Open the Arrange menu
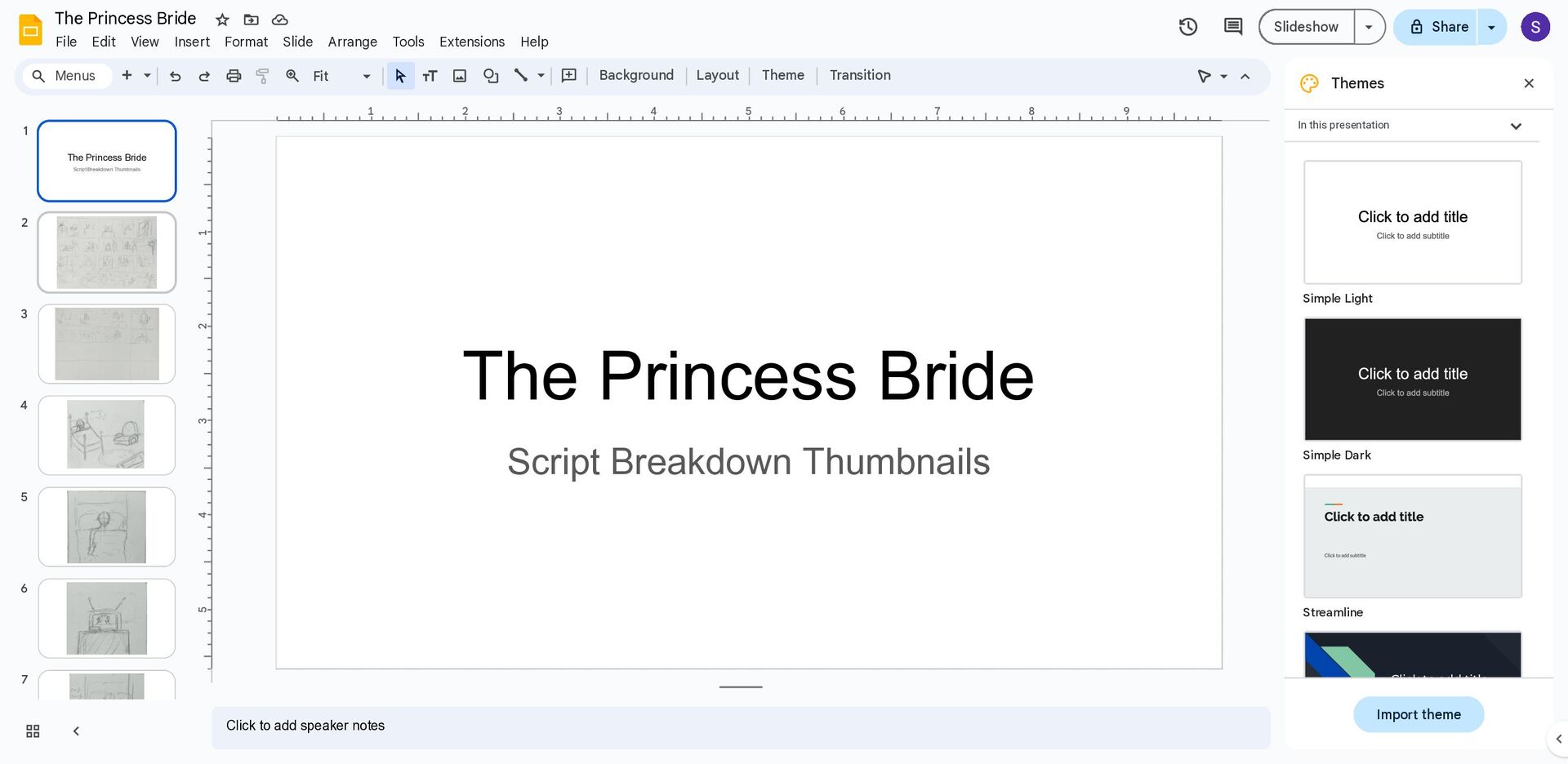This screenshot has height=764, width=1568. coord(352,42)
